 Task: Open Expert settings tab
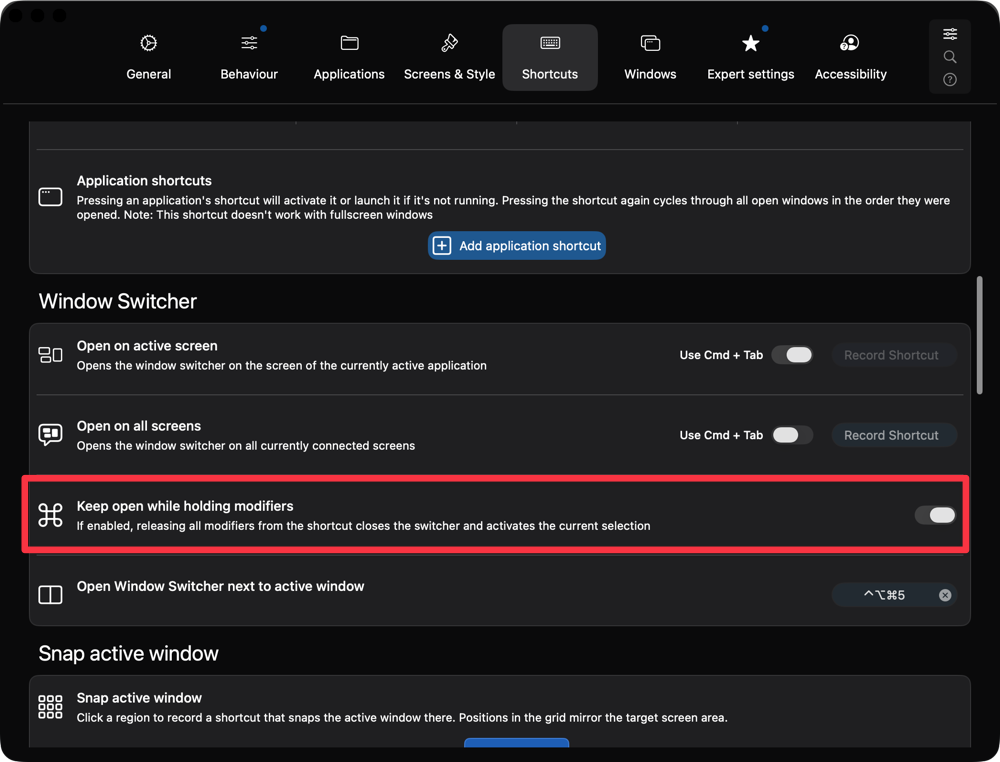pos(751,57)
